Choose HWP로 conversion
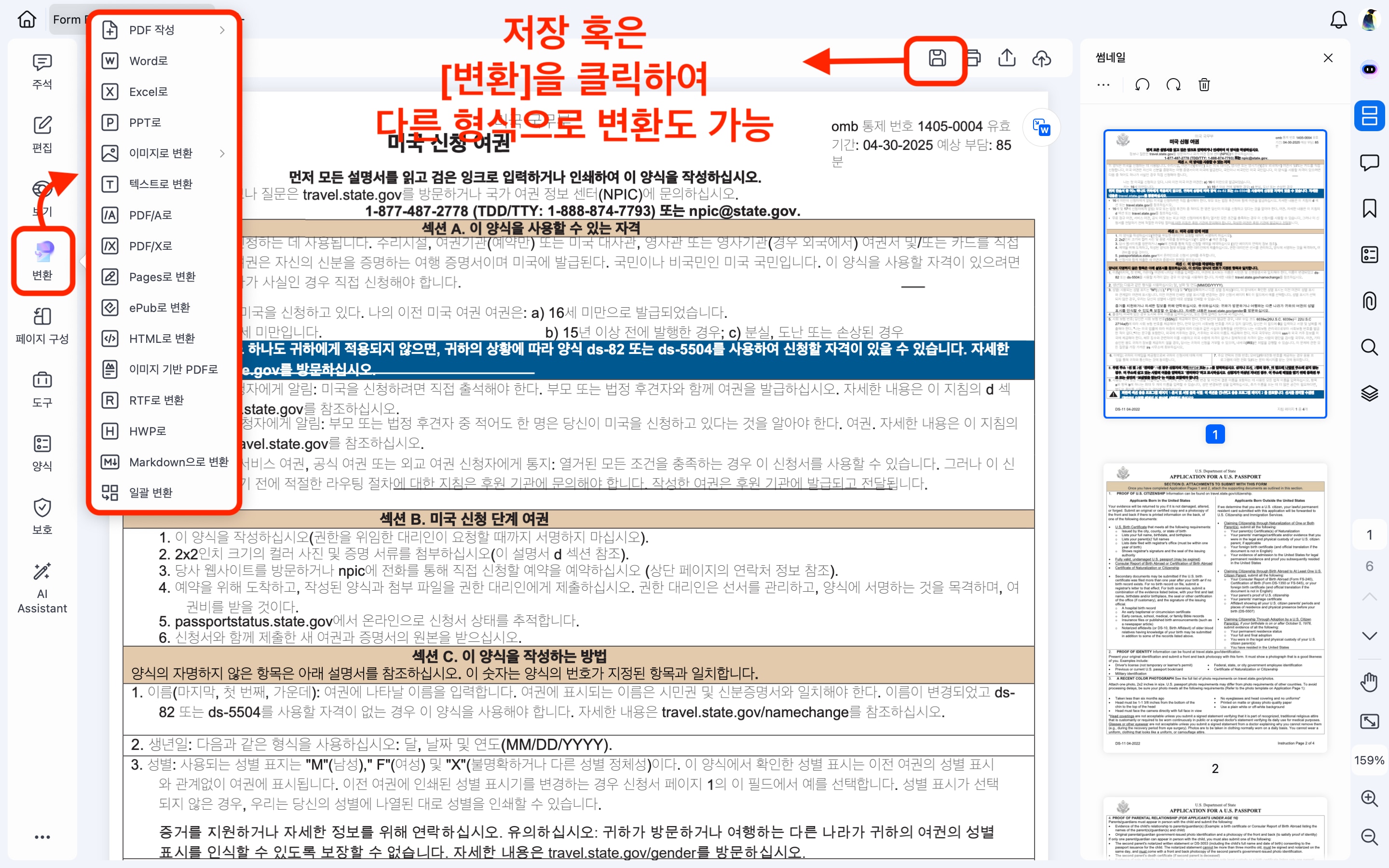 point(163,431)
